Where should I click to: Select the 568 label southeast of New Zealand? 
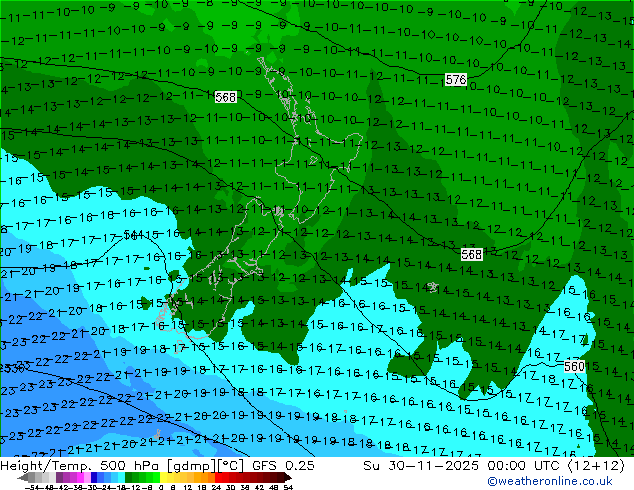point(471,254)
